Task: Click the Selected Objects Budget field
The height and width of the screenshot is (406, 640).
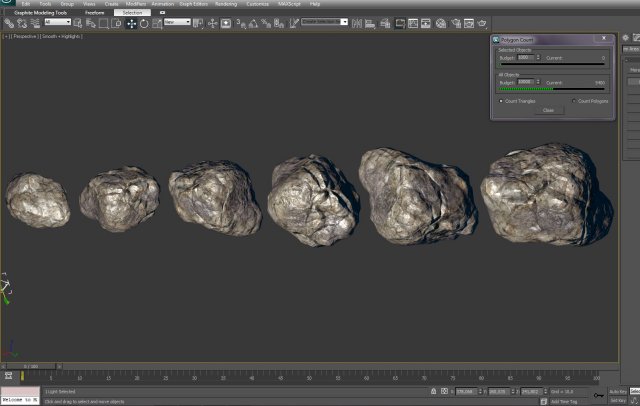Action: tap(524, 57)
